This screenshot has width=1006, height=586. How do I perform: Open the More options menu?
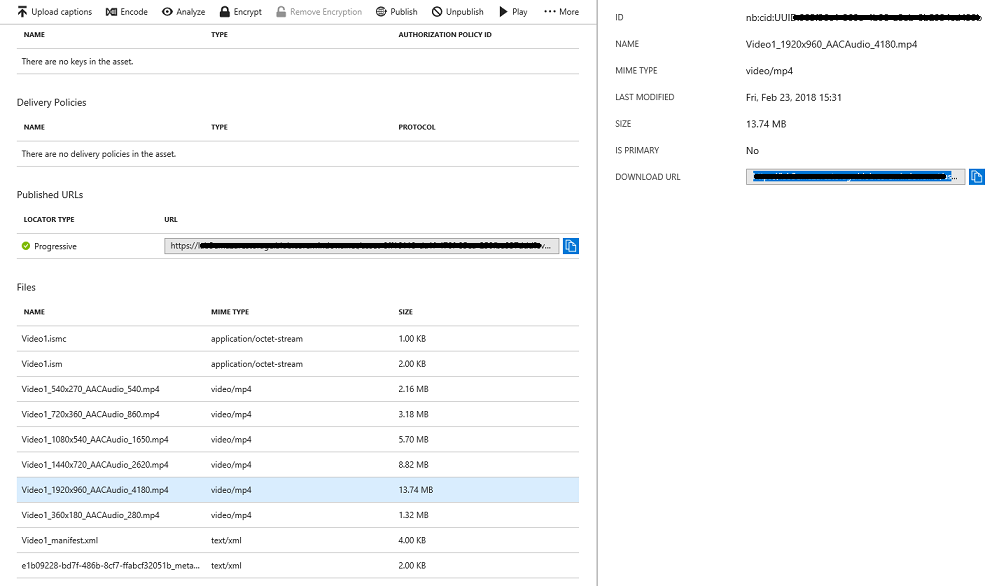point(558,12)
